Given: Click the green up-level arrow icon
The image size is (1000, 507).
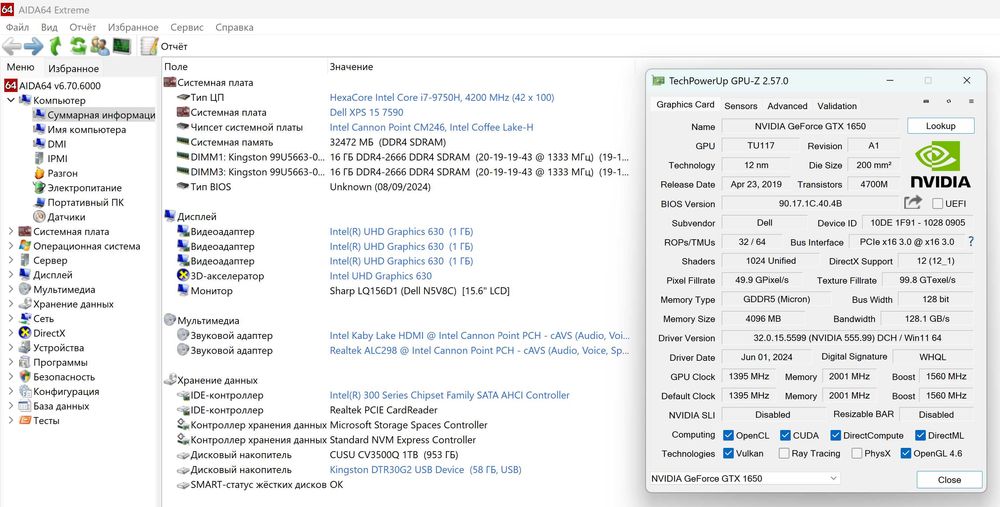Looking at the screenshot, I should tap(56, 46).
